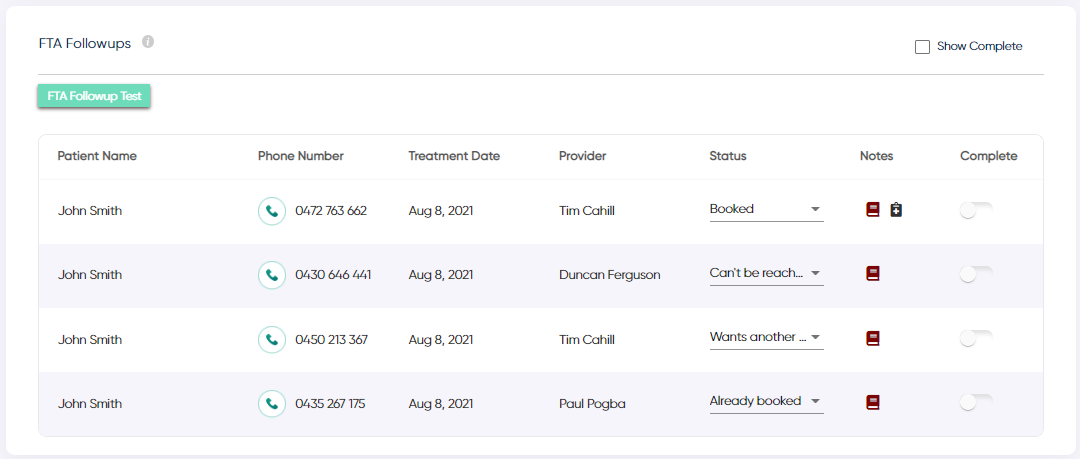Toggle Complete switch for 0472 763 662 row
1080x459 pixels.
coord(976,211)
